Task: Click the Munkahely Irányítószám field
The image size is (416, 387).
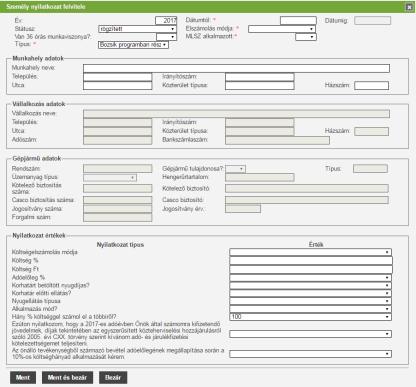Action: [260, 77]
